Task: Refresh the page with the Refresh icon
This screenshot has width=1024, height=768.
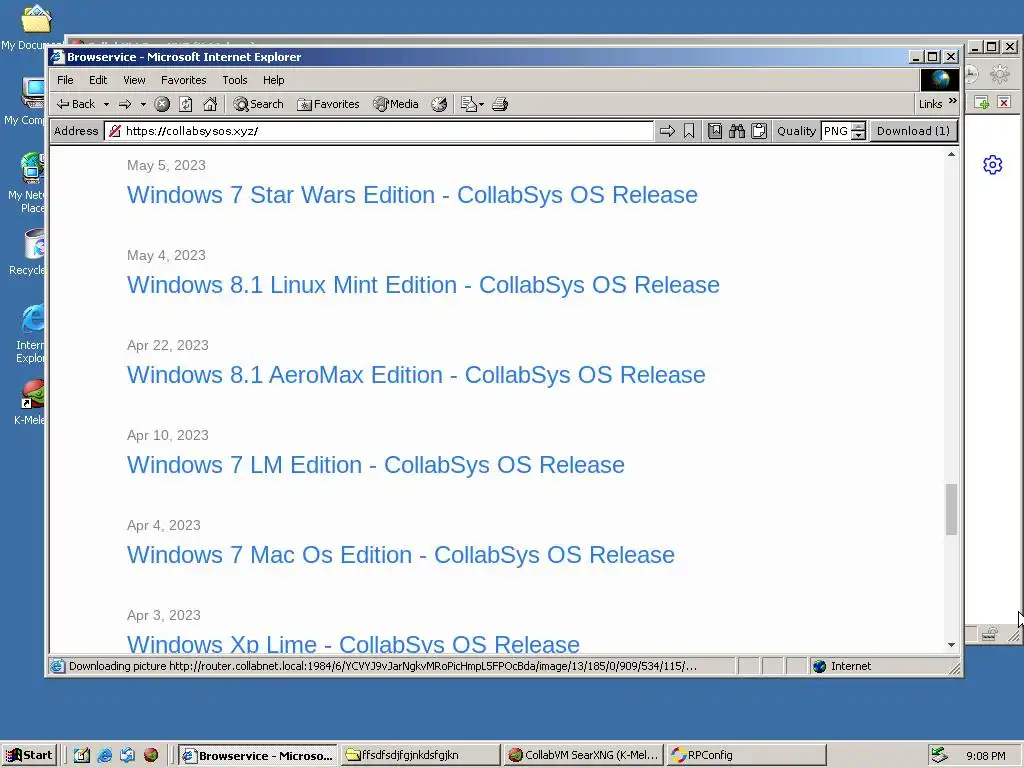Action: [186, 104]
